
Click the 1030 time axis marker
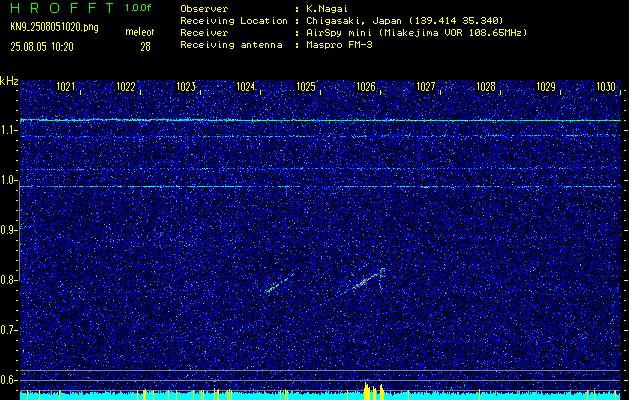click(x=606, y=87)
